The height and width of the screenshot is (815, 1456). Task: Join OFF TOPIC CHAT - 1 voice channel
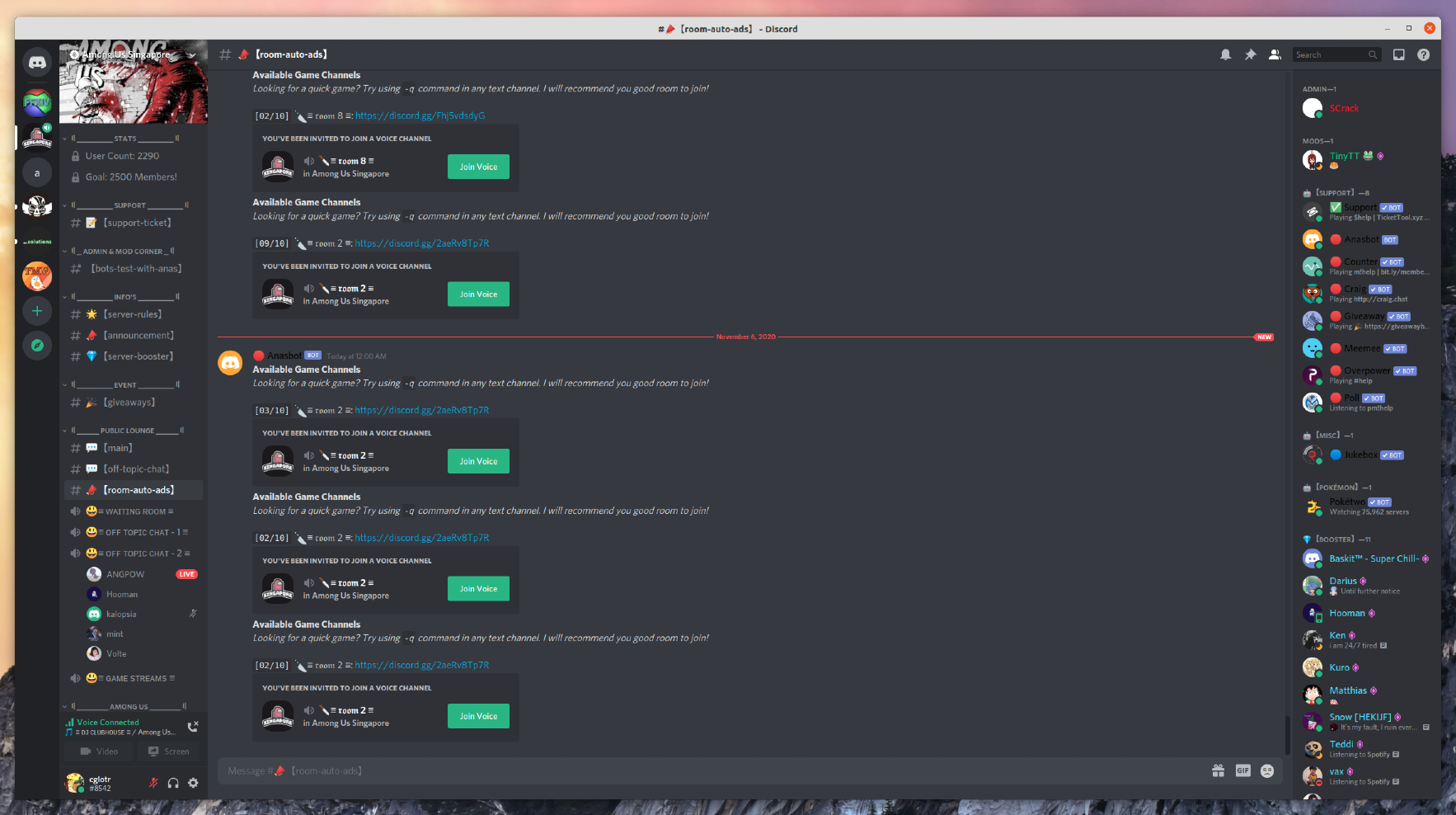(134, 533)
